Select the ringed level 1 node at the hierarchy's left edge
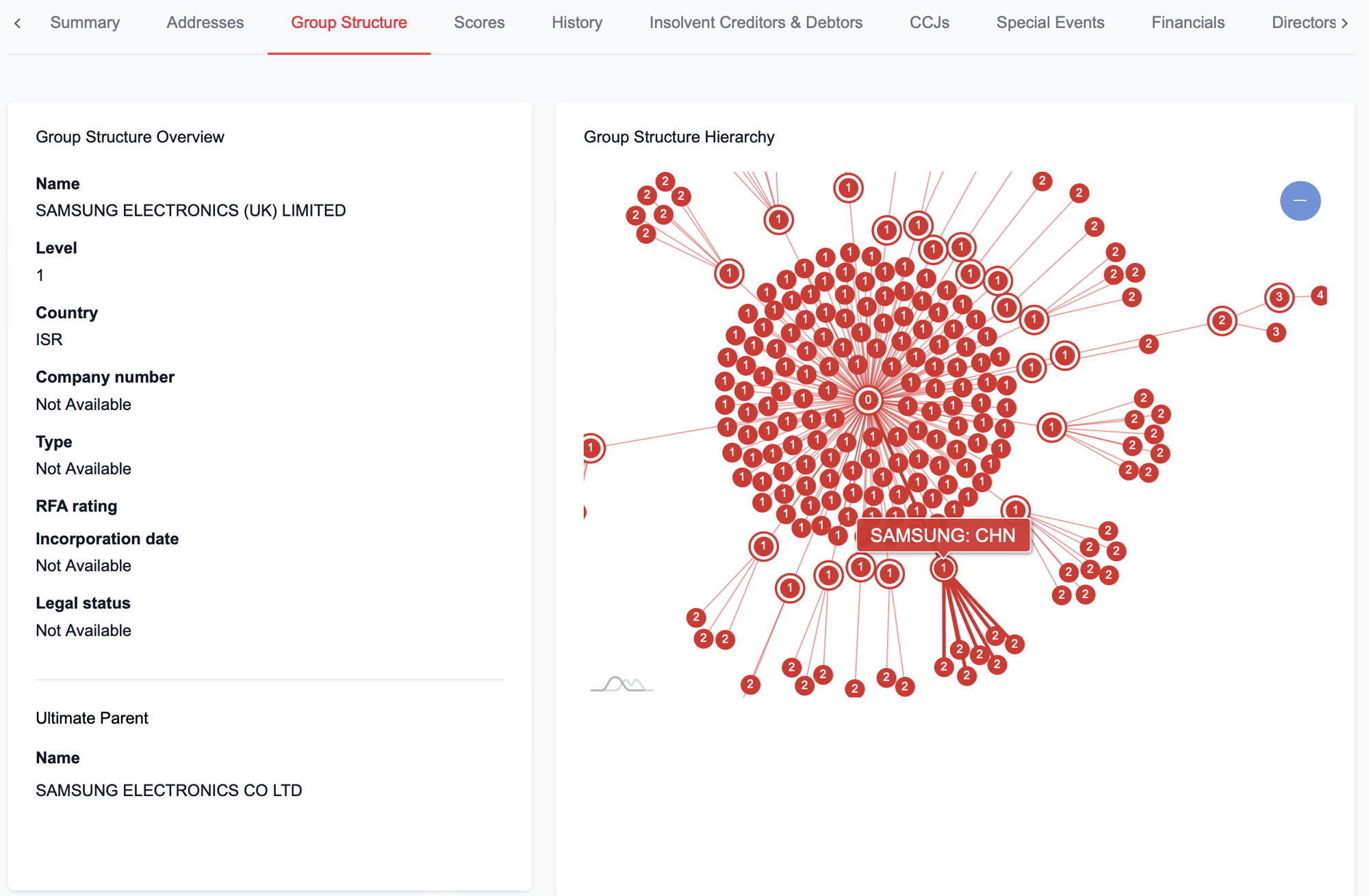The image size is (1369, 896). [591, 448]
